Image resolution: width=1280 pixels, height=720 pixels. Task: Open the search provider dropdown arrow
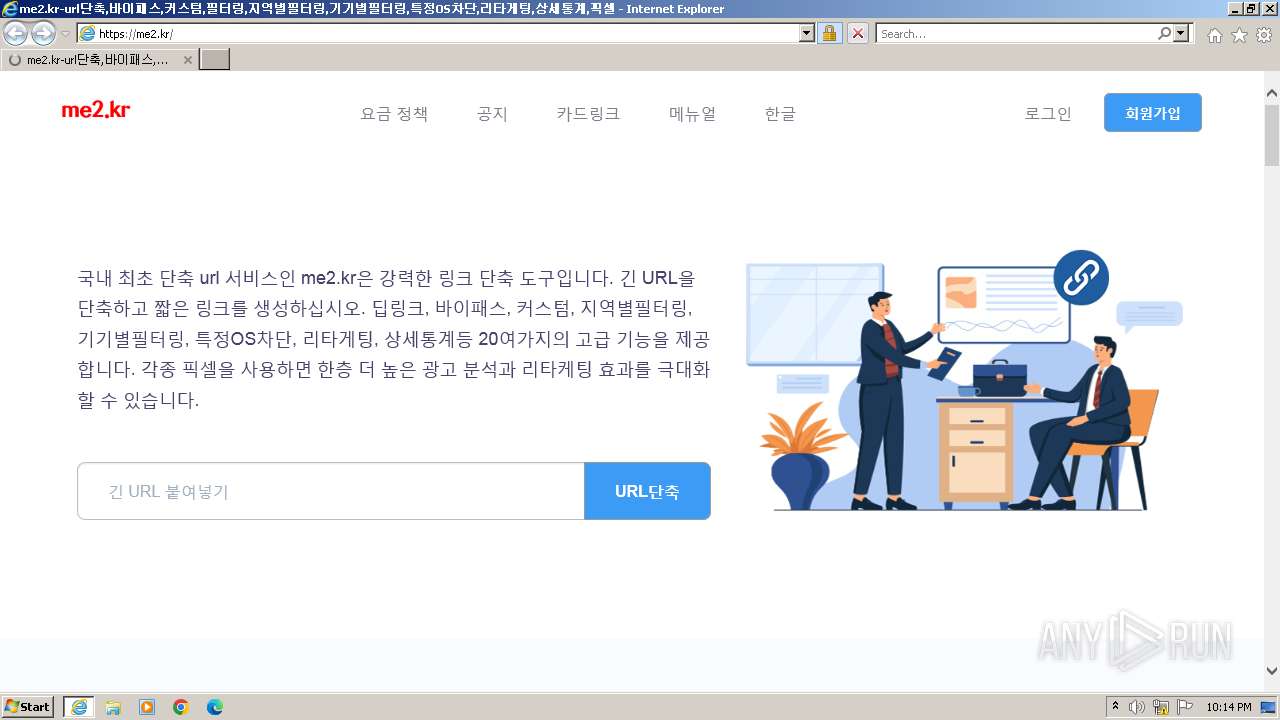pyautogui.click(x=1182, y=33)
